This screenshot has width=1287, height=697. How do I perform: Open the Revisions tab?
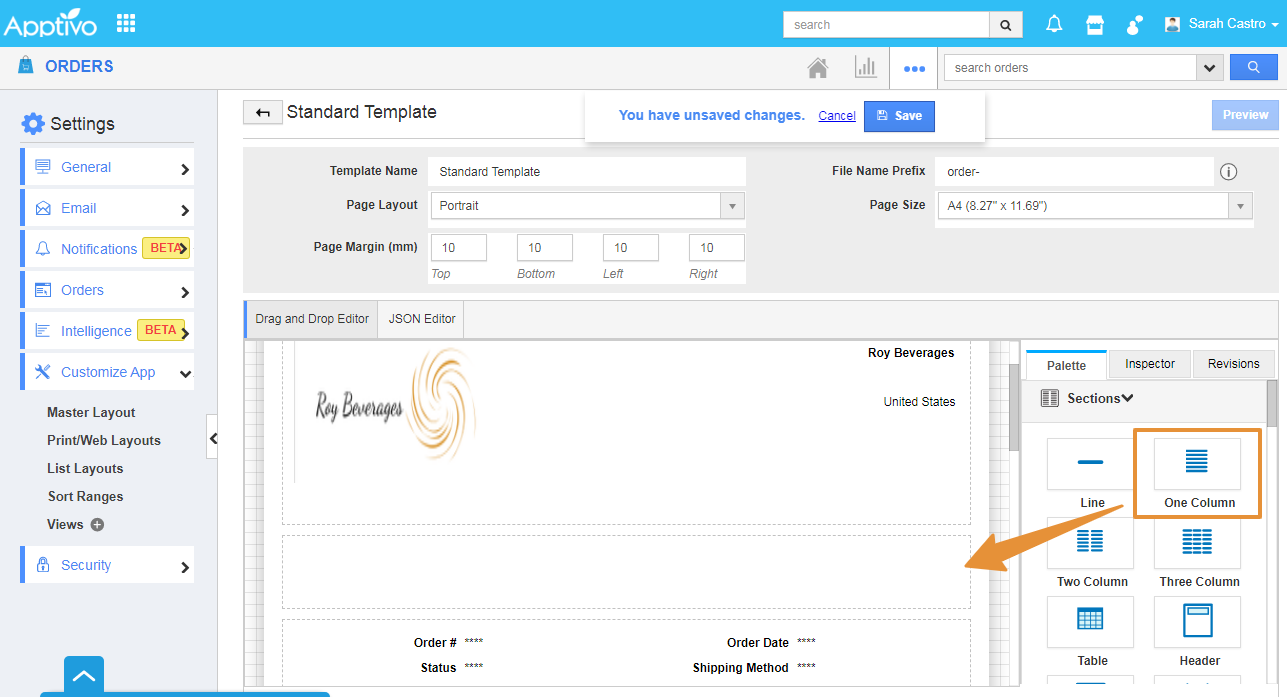[x=1234, y=364]
